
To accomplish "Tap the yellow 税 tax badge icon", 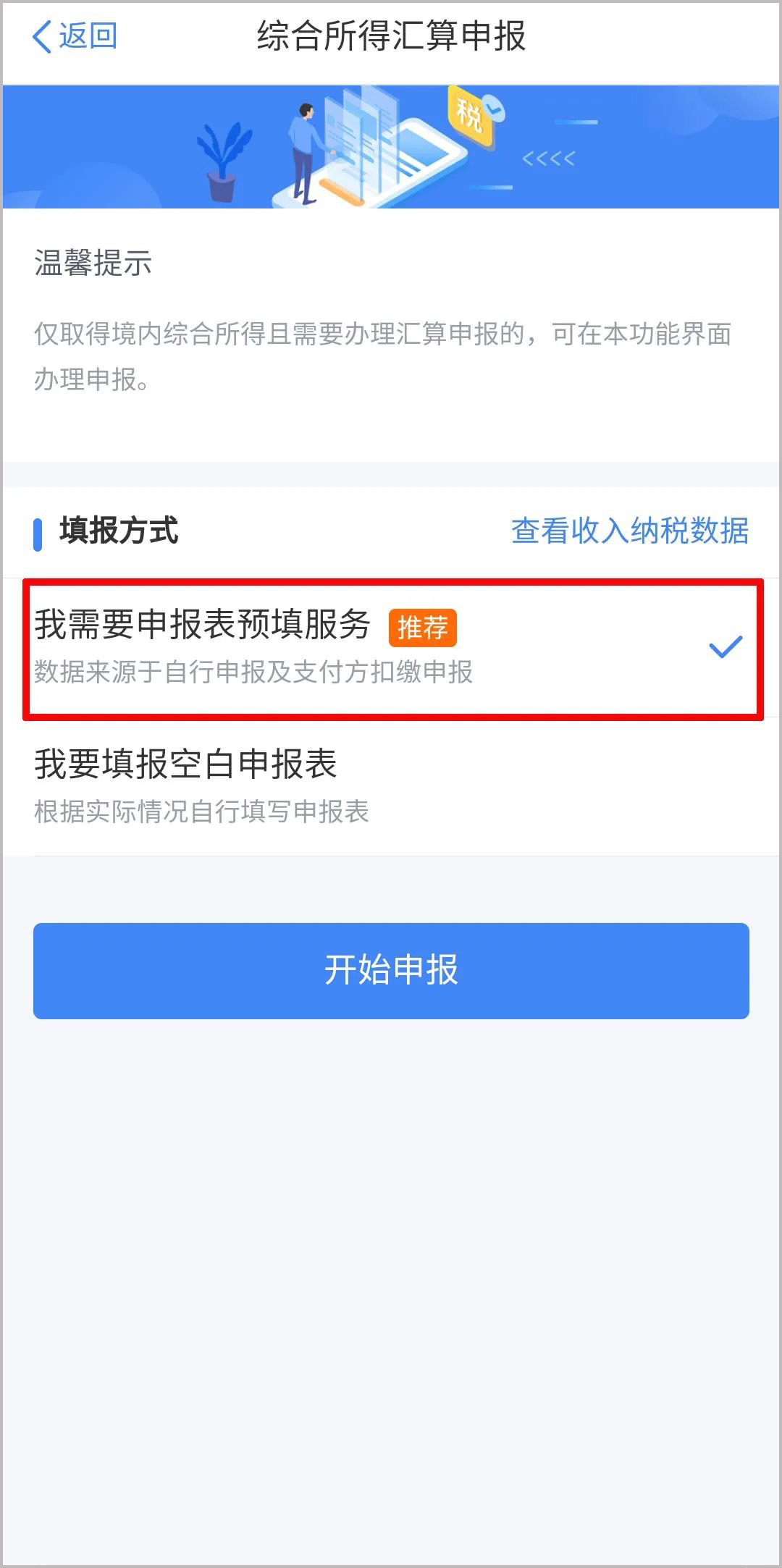I will pyautogui.click(x=471, y=114).
